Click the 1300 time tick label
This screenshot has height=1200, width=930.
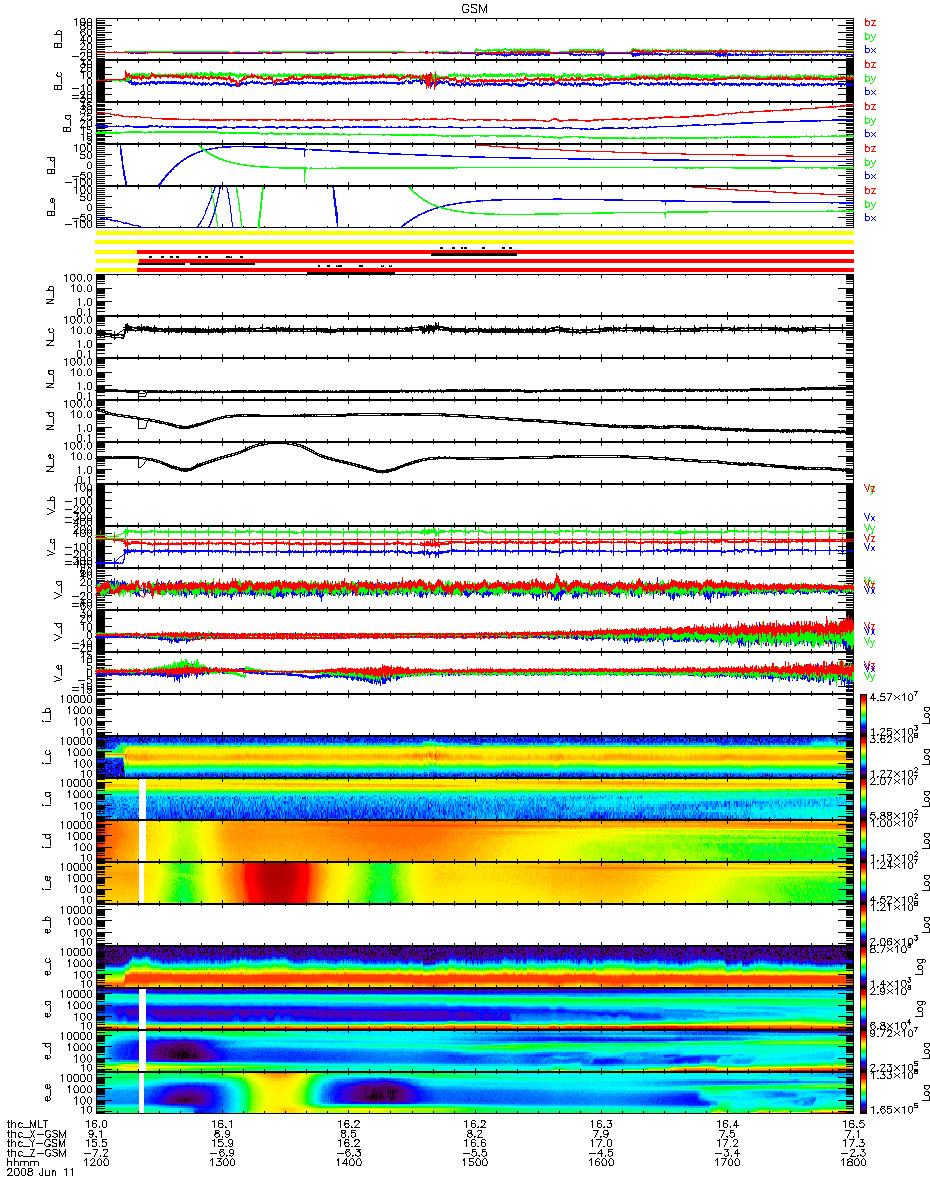click(222, 1161)
